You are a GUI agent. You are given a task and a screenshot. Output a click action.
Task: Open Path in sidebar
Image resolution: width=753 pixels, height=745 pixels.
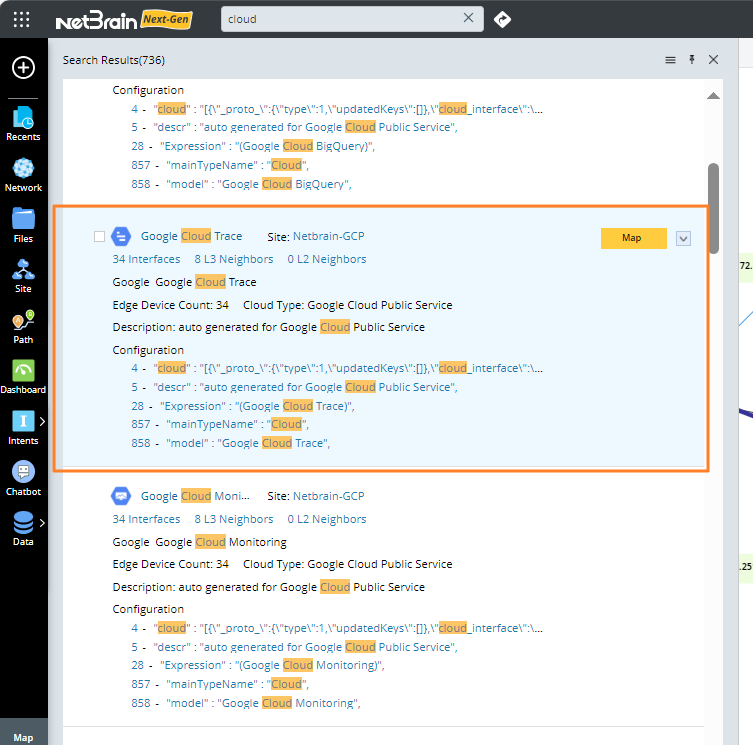point(23,328)
